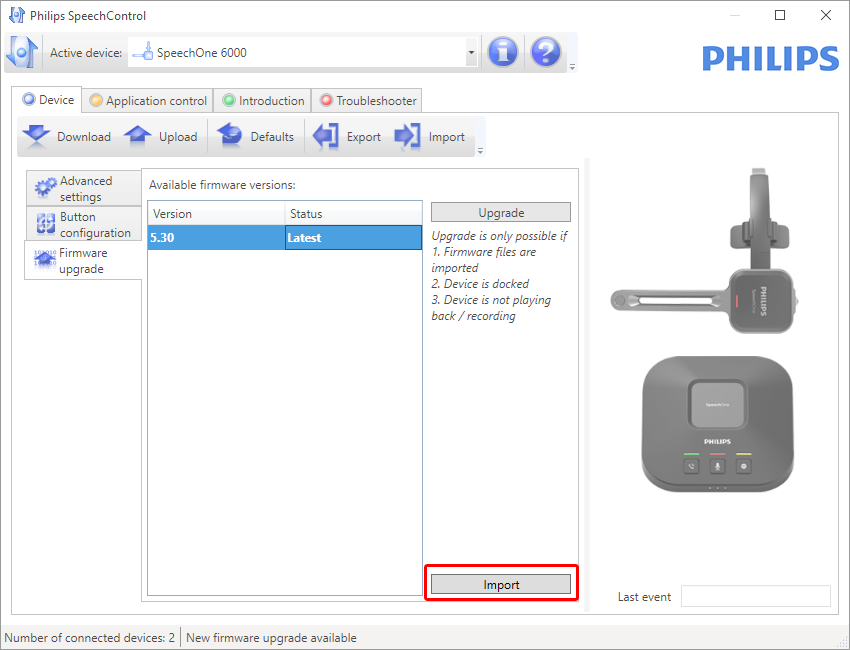
Task: Click the Export toolbar button
Action: [x=347, y=137]
